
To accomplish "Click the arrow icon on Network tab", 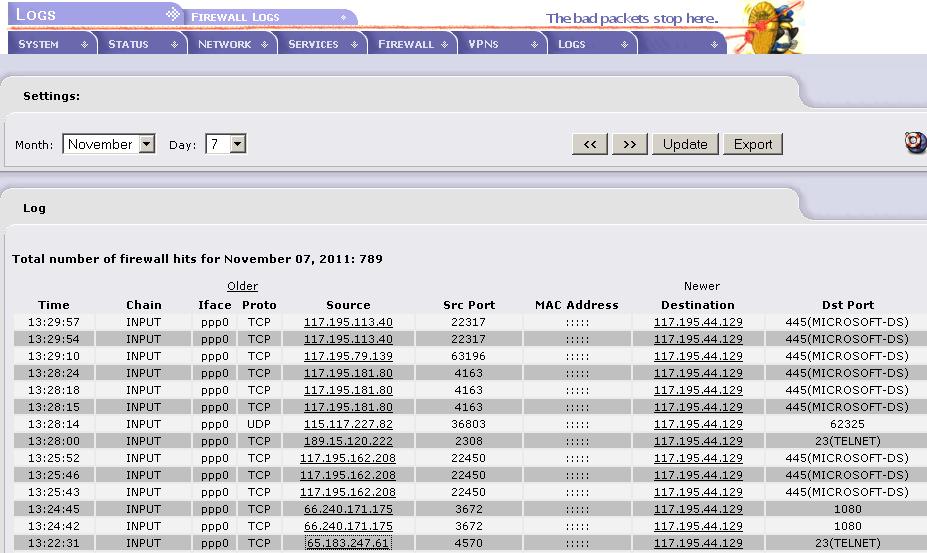I will pyautogui.click(x=265, y=45).
